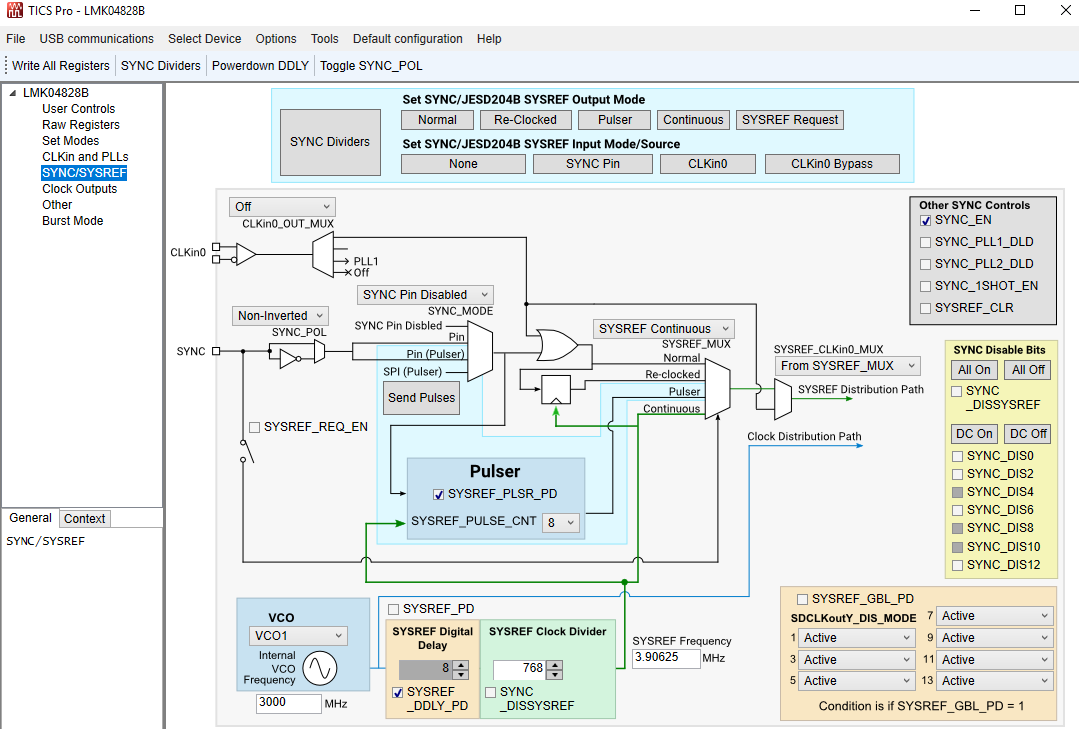This screenshot has height=729, width=1079.
Task: Open the Select Device menu
Action: 204,39
